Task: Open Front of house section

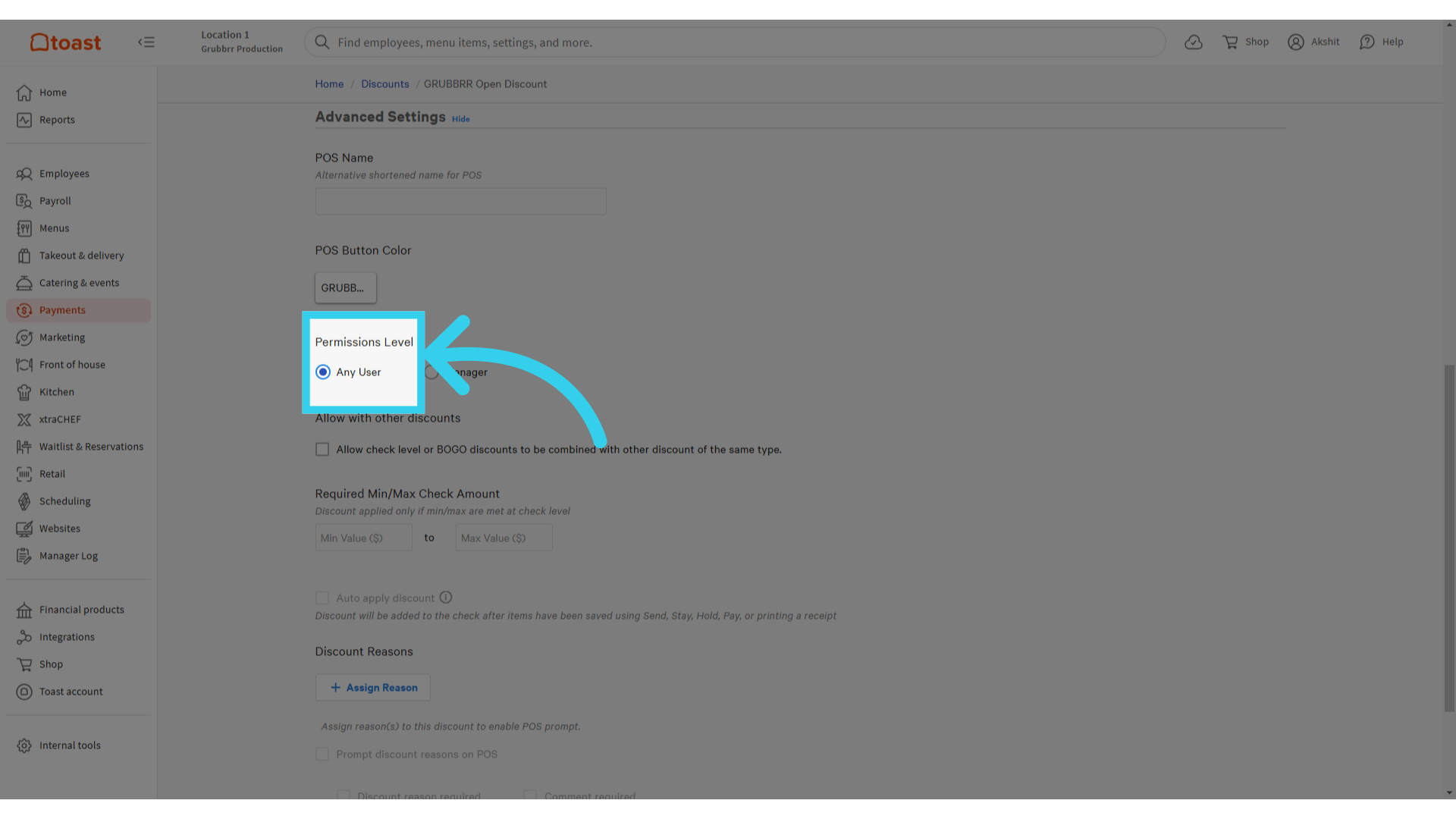Action: tap(78, 365)
